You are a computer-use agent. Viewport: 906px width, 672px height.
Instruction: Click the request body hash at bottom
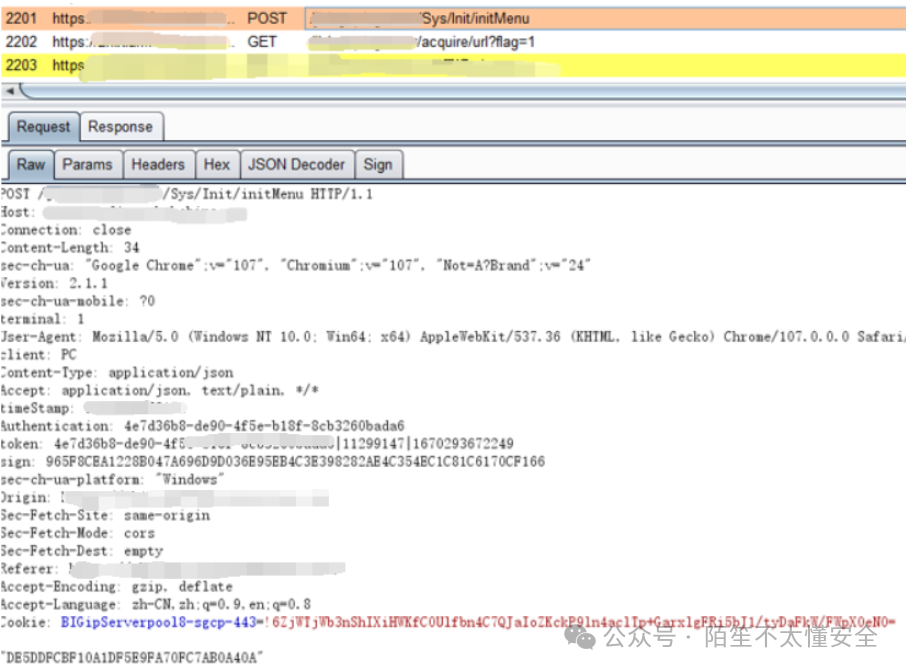coord(132,657)
